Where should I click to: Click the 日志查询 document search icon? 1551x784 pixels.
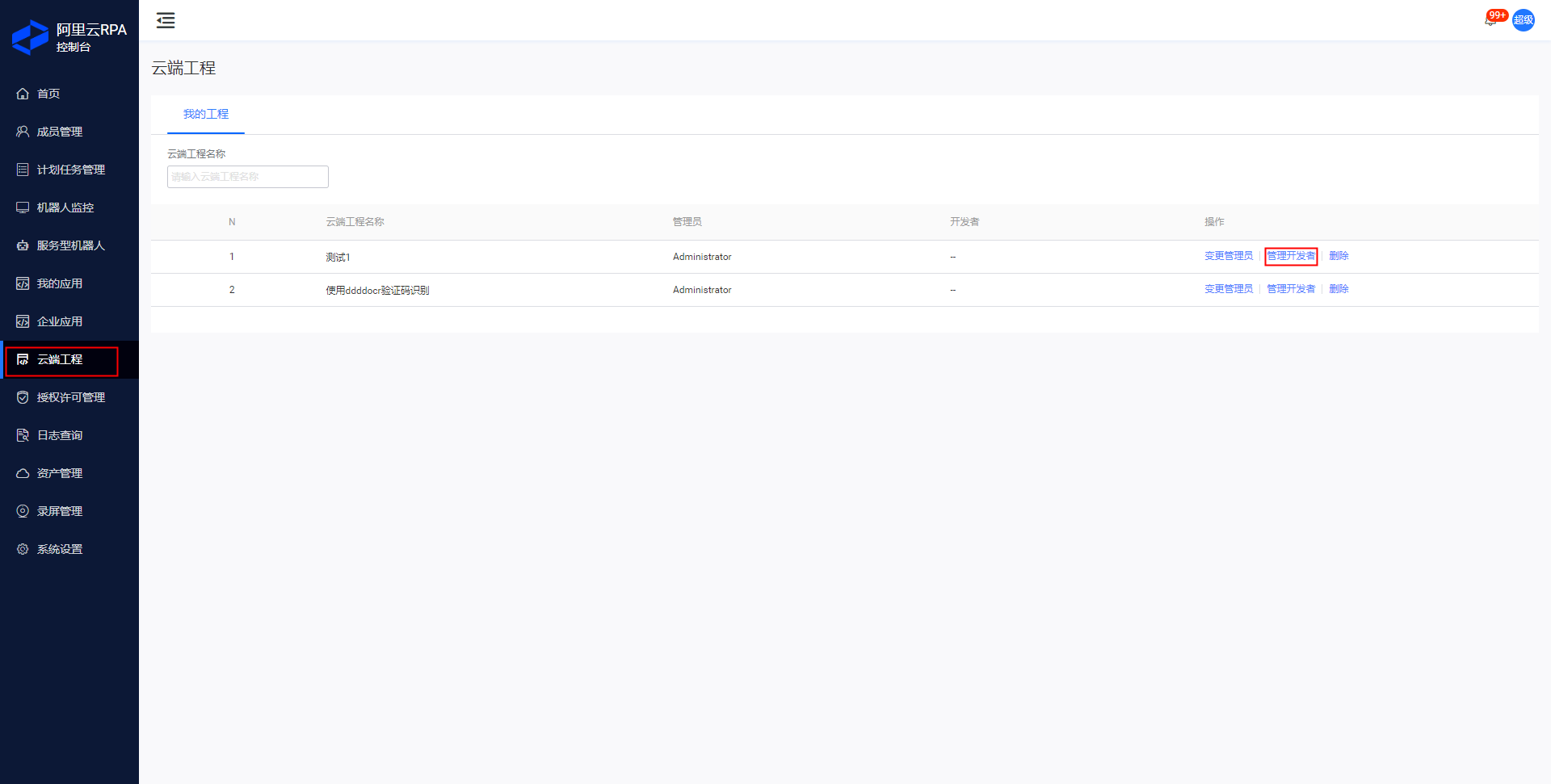point(23,435)
